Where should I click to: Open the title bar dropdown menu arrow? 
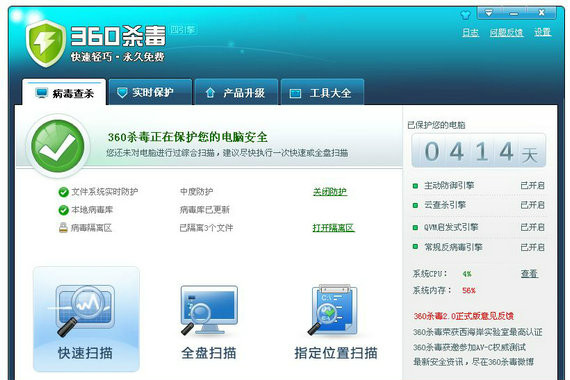point(489,13)
